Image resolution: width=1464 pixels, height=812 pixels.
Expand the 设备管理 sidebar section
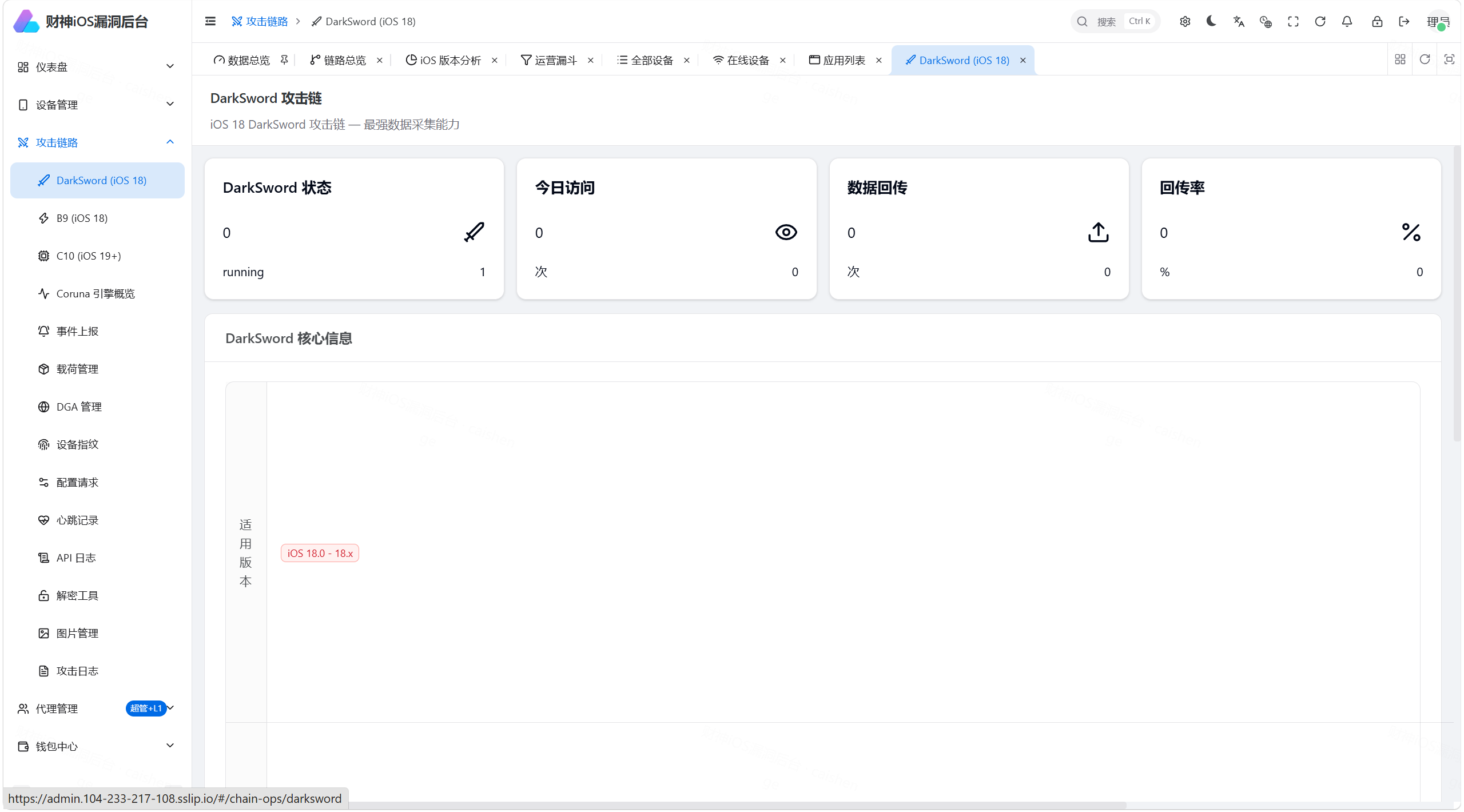[97, 105]
